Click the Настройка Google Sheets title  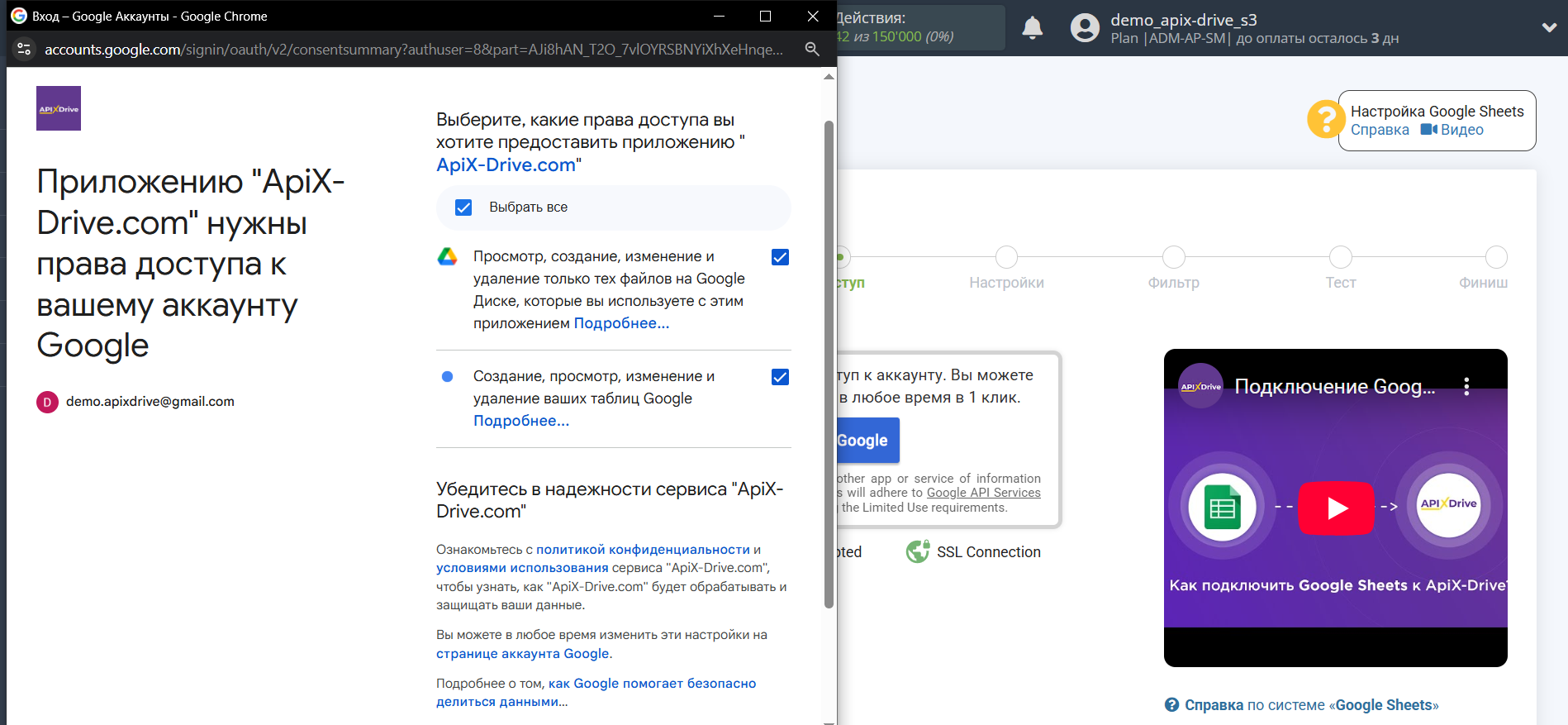(x=1437, y=112)
